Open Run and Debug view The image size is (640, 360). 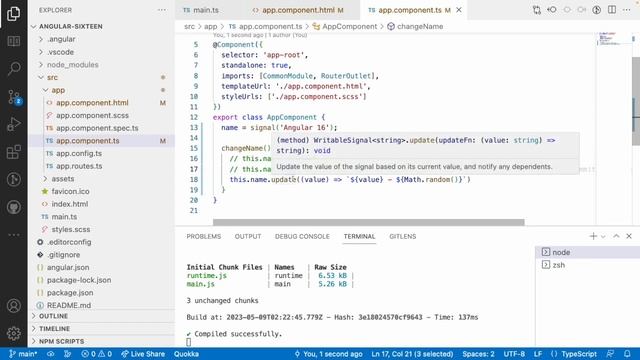(x=13, y=124)
